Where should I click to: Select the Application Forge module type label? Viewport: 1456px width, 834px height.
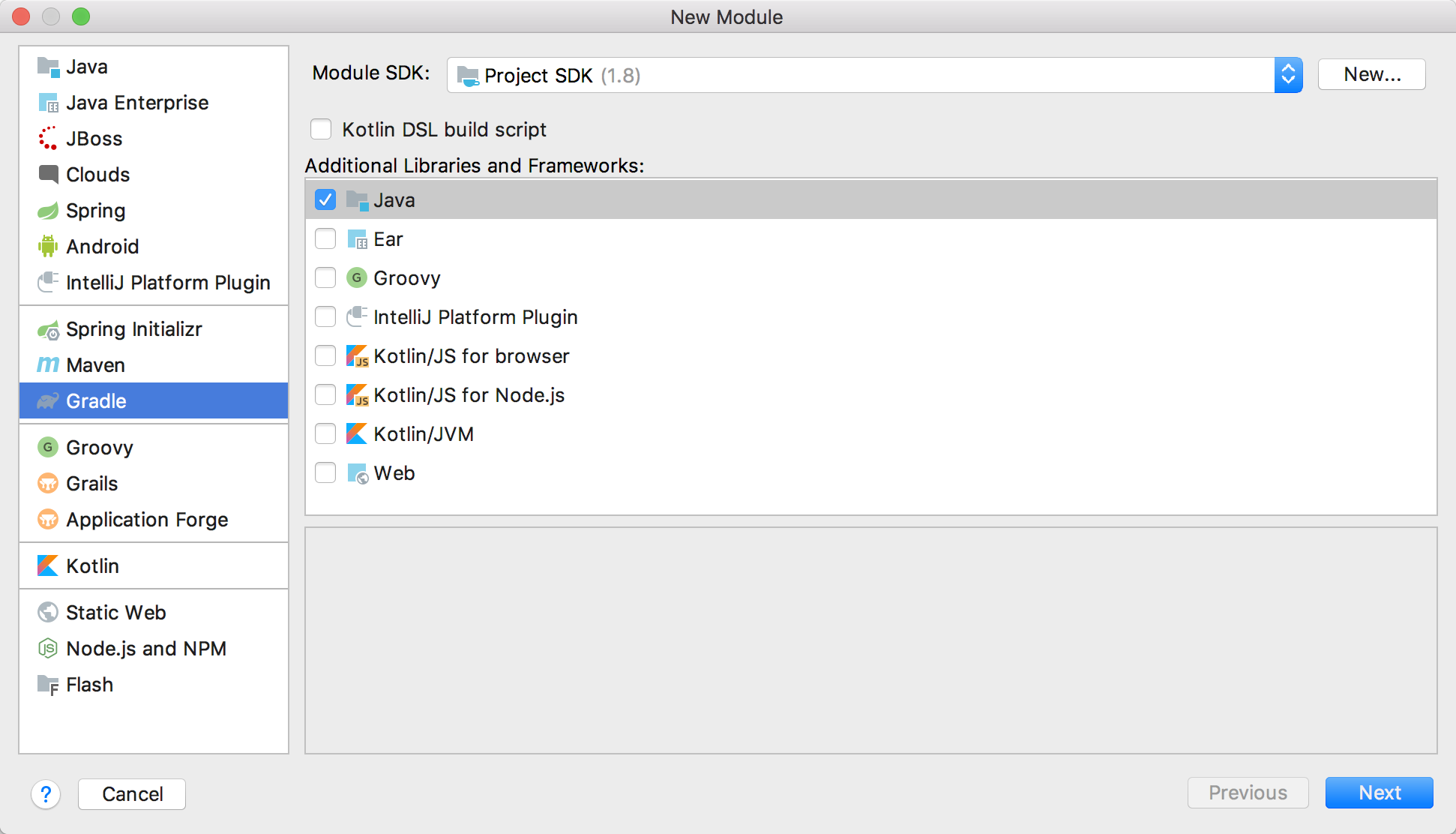(147, 520)
